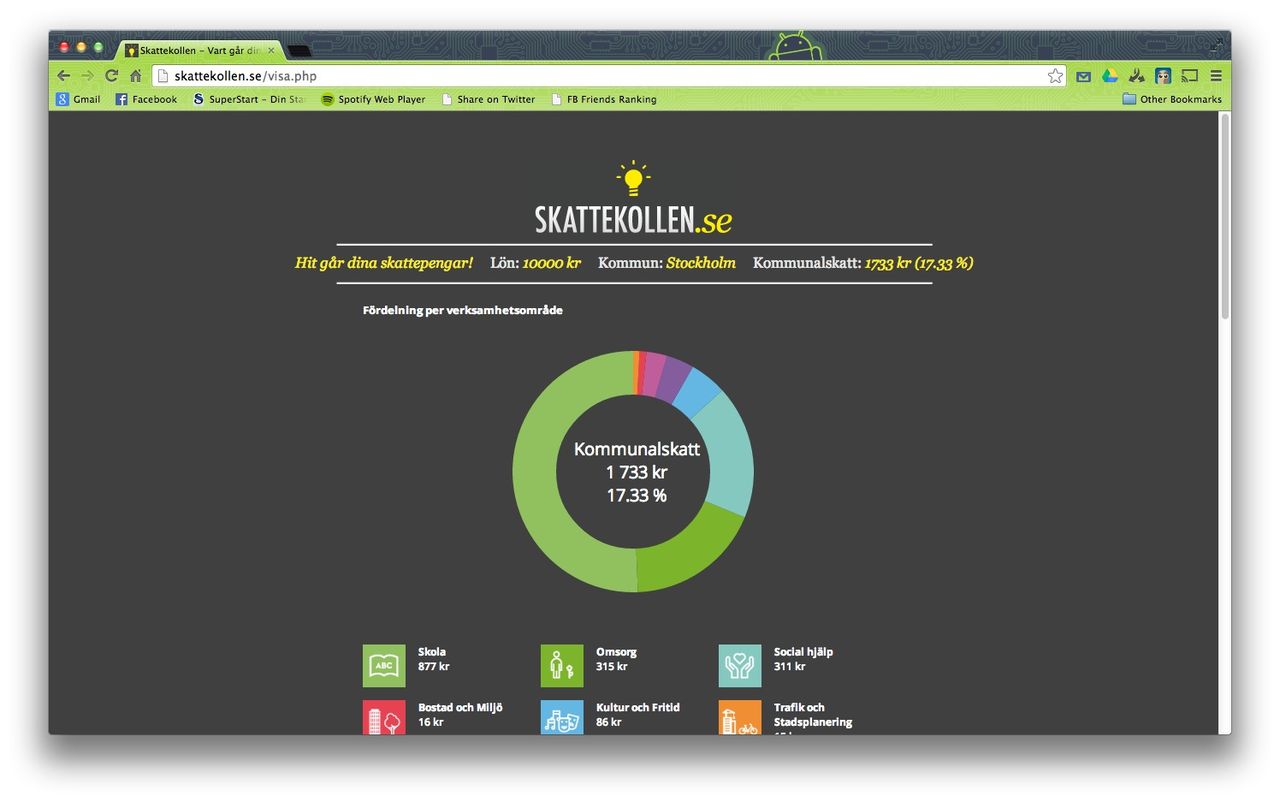
Task: Open the Facebook bookmark
Action: (x=146, y=99)
